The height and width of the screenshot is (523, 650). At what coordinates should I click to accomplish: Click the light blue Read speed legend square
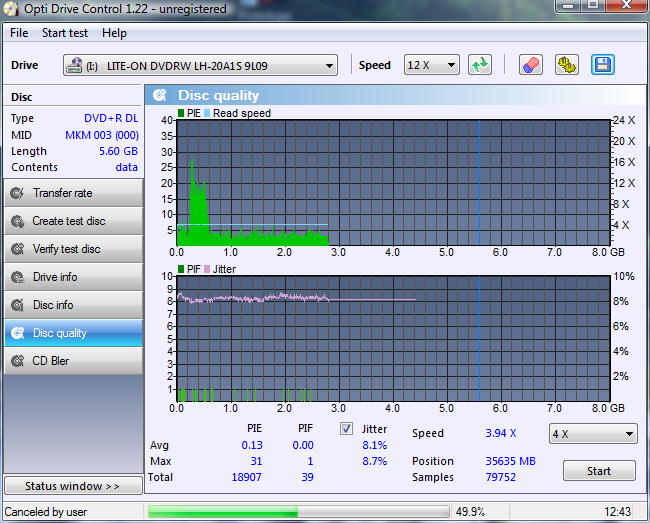point(207,113)
